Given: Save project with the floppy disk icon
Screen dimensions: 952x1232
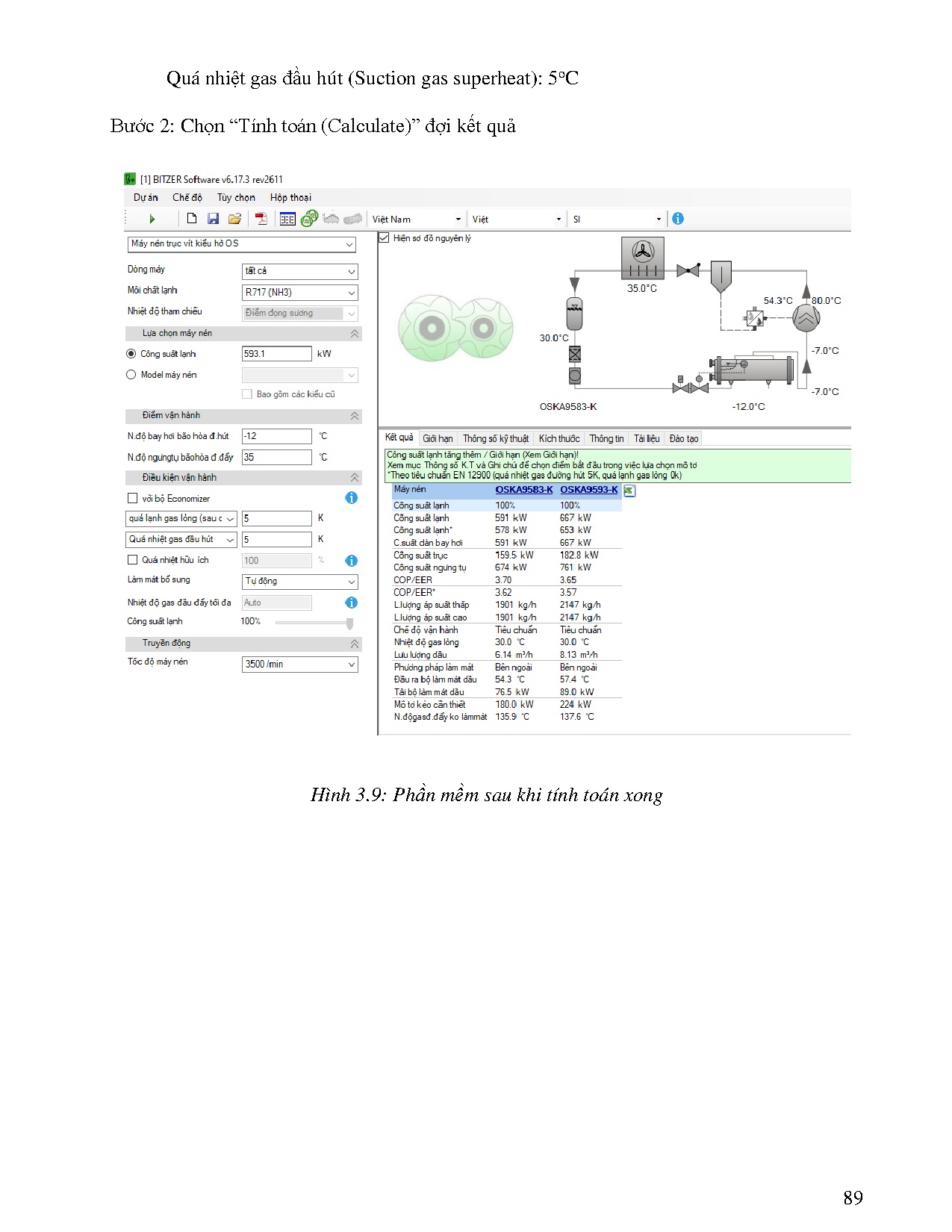Looking at the screenshot, I should click(213, 219).
